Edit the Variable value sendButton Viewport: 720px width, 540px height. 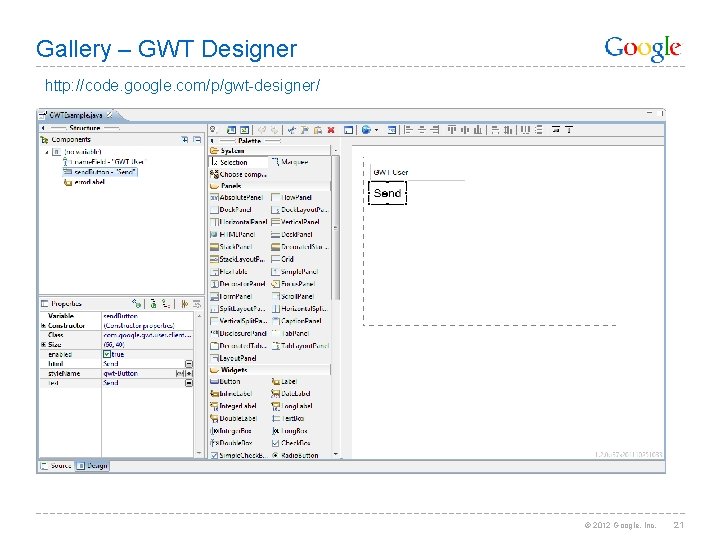[x=147, y=316]
